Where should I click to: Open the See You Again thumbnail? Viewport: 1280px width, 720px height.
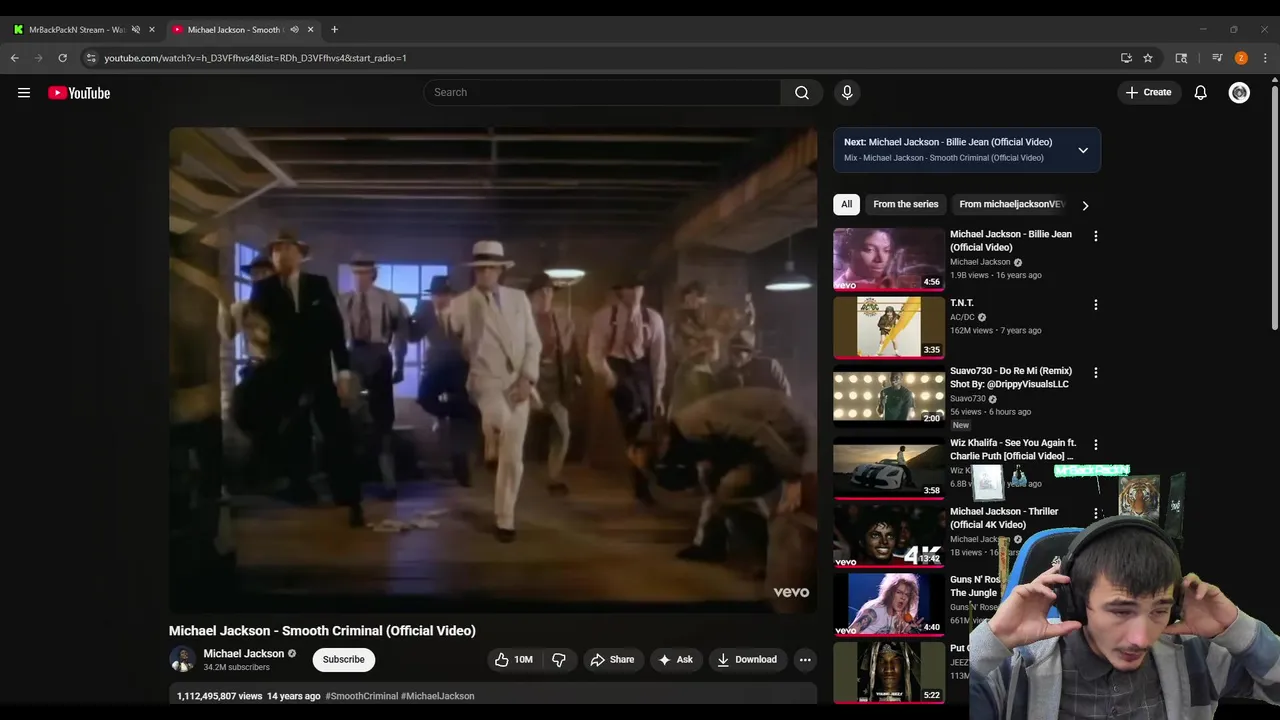click(x=889, y=467)
